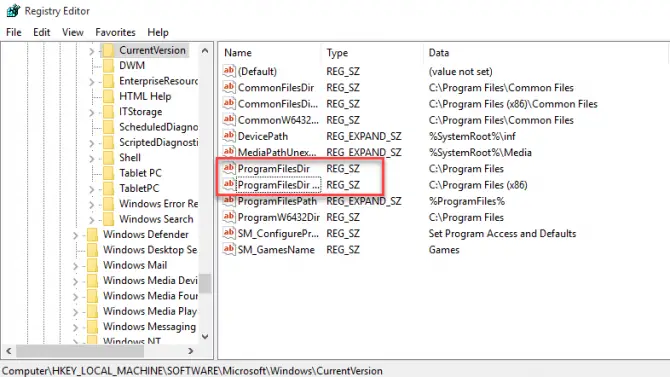Select the Tablet PC key in tree
The width and height of the screenshot is (670, 377).
[x=140, y=173]
